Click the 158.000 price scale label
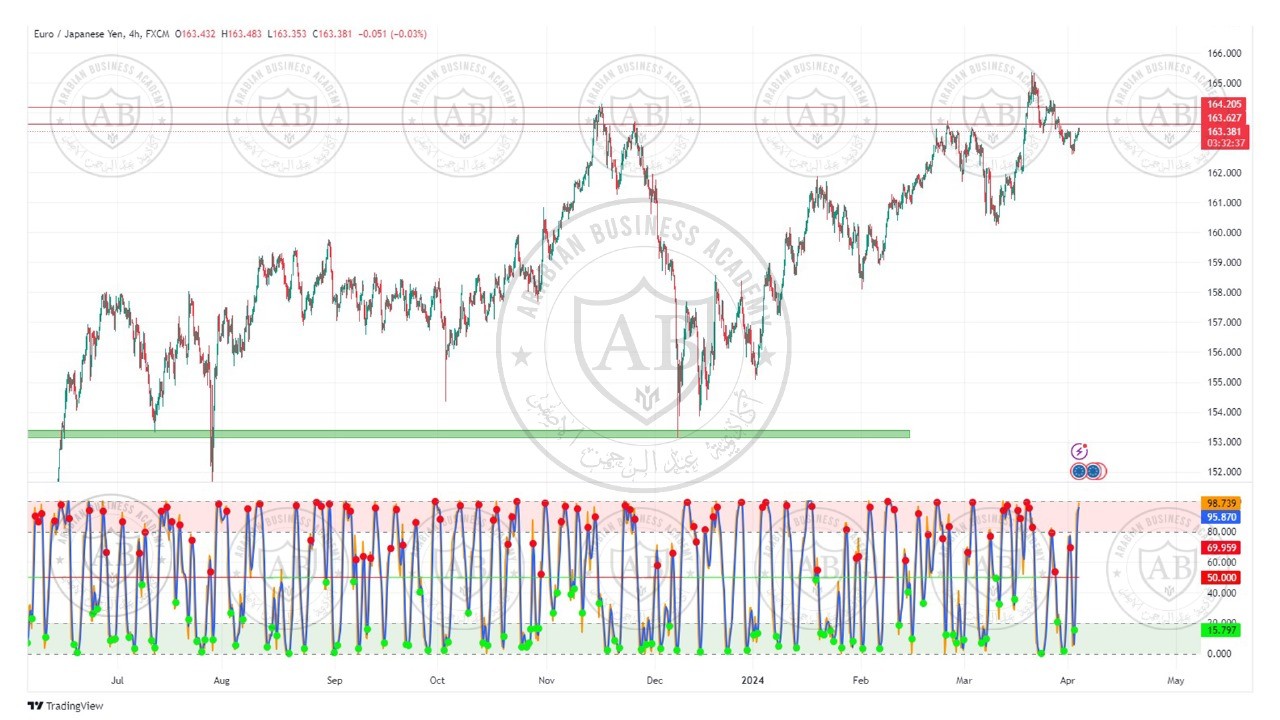Screen dimensions: 1280x720 coord(1224,293)
